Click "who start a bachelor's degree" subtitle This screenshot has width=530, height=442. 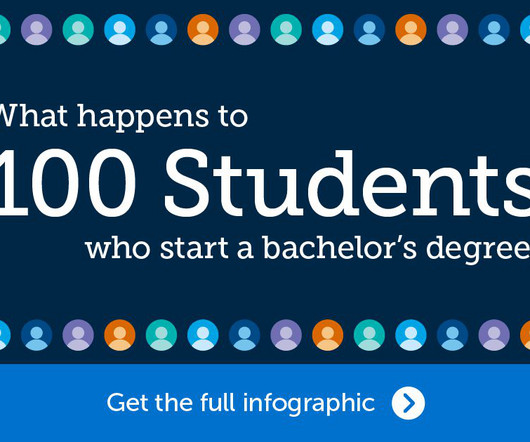[308, 249]
